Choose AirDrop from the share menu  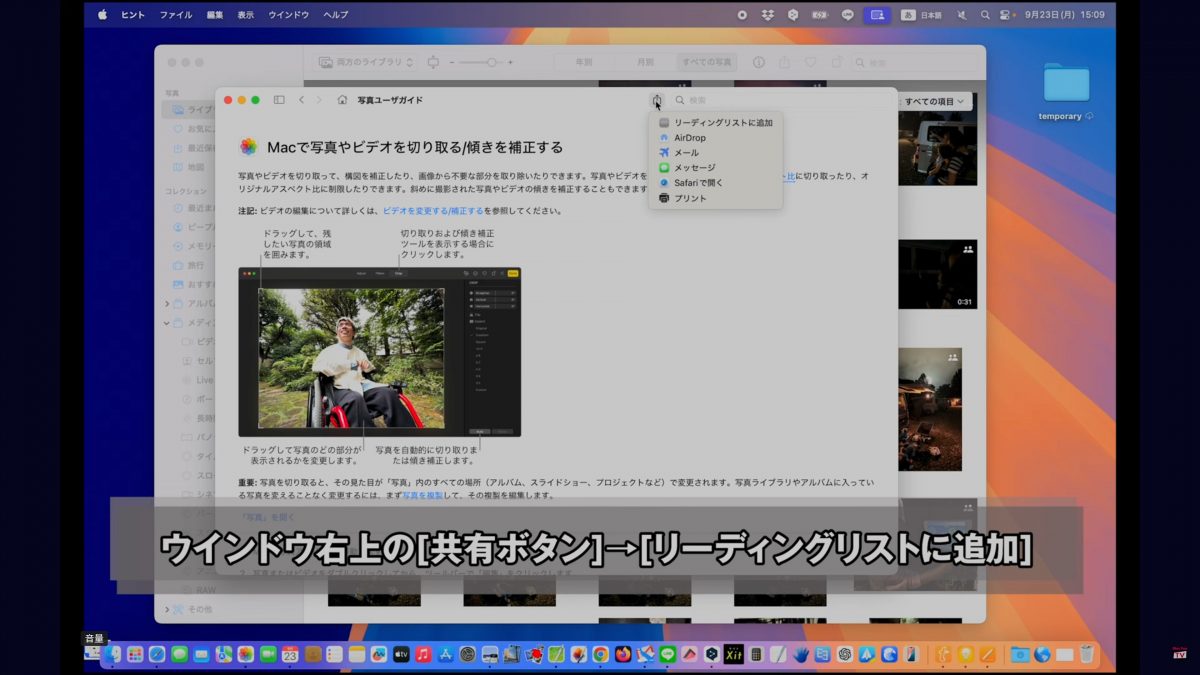click(x=715, y=138)
